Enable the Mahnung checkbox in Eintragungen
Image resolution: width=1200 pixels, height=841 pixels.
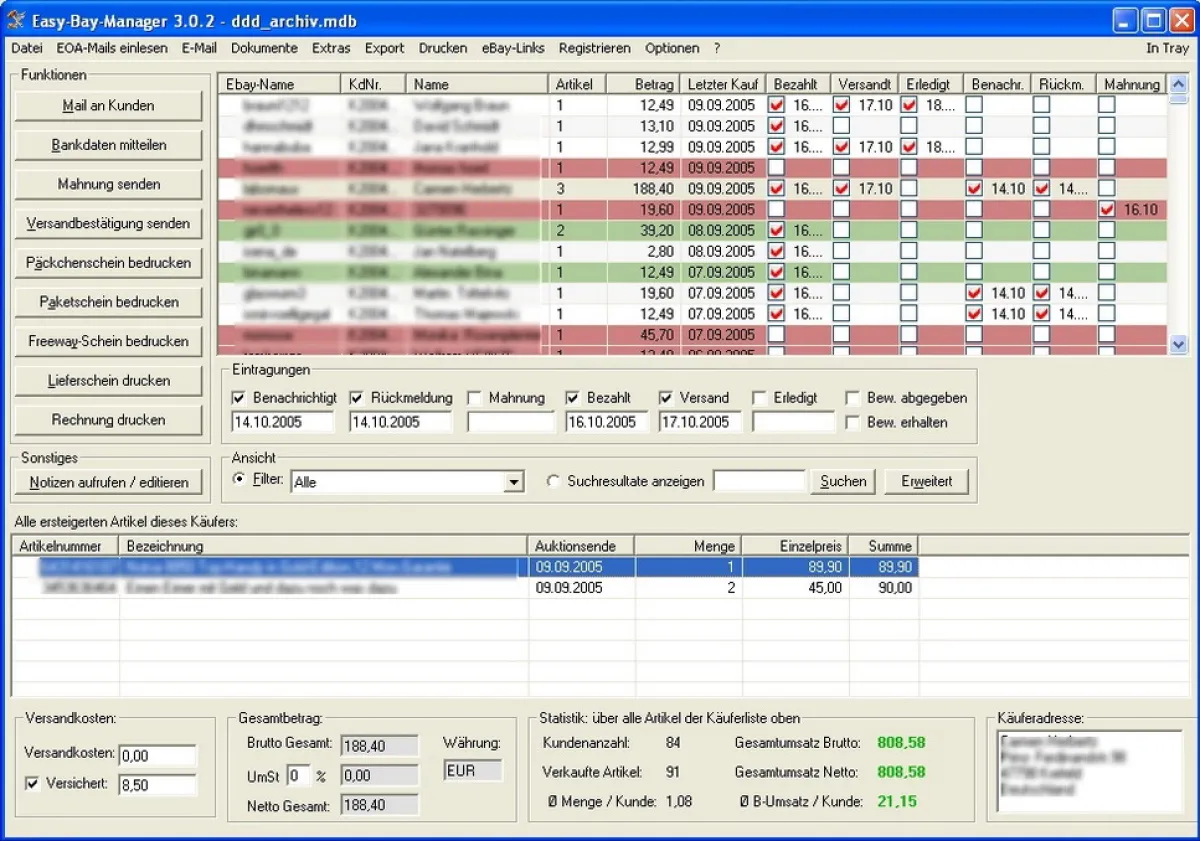pyautogui.click(x=474, y=398)
